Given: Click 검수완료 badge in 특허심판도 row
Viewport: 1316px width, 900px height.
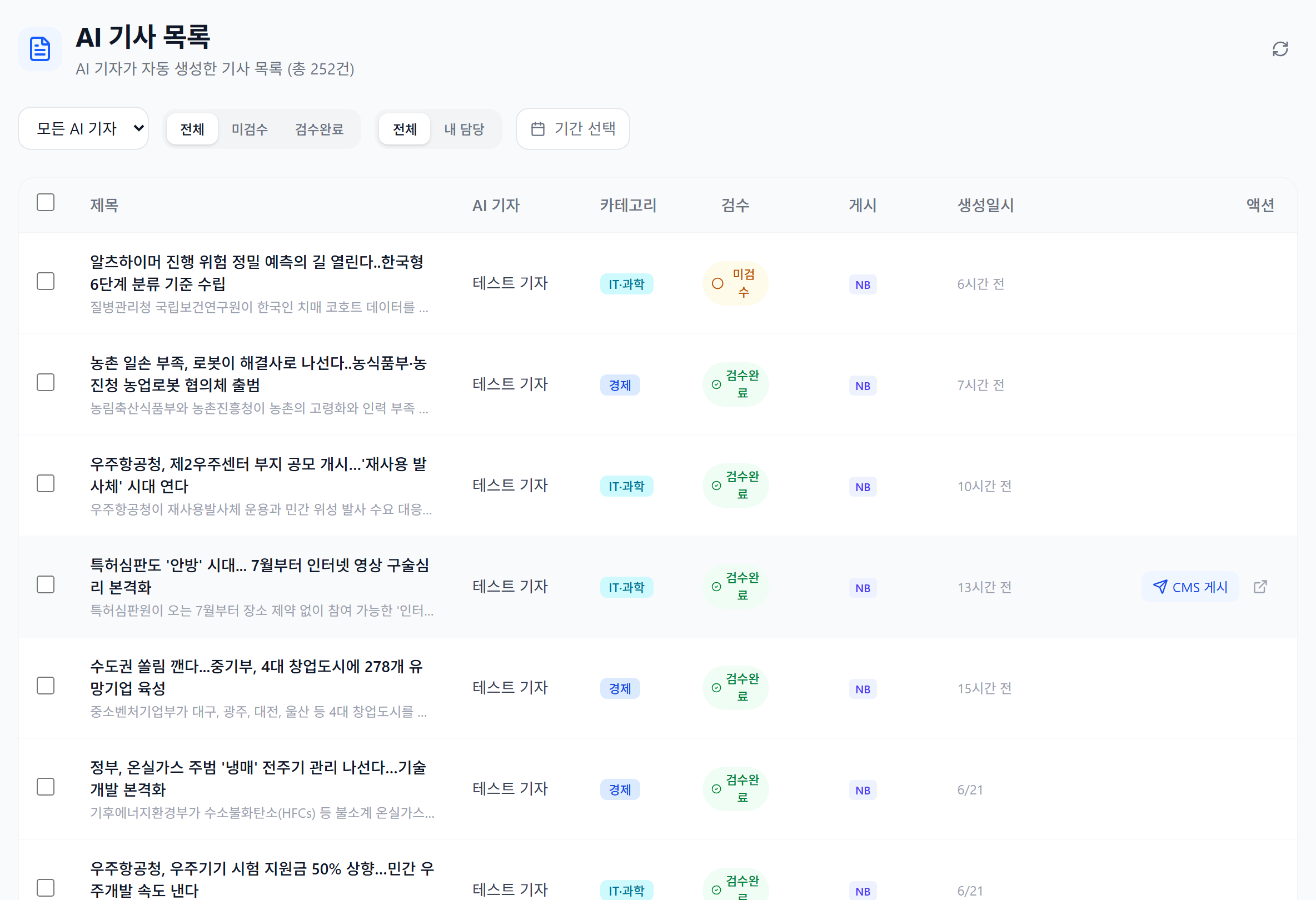Looking at the screenshot, I should pyautogui.click(x=735, y=587).
